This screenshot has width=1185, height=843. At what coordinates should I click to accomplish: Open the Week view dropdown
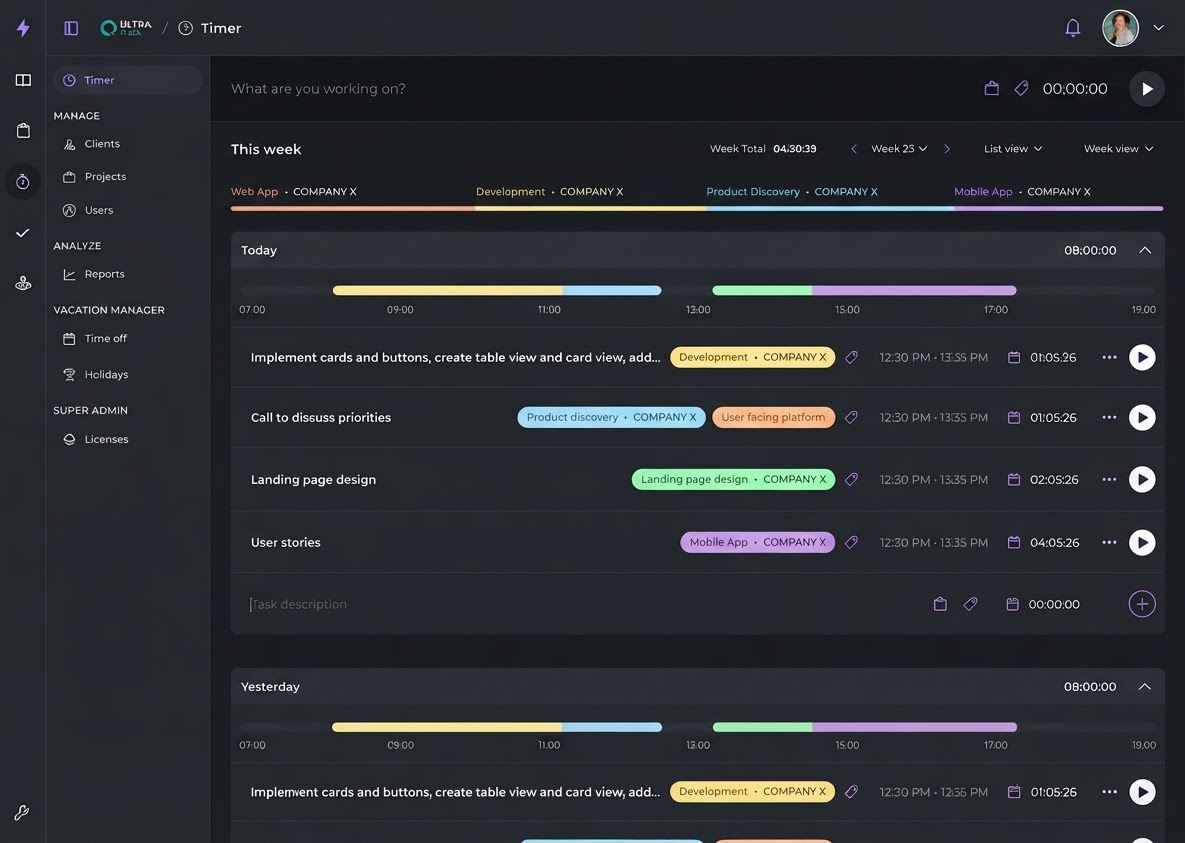click(x=1118, y=149)
